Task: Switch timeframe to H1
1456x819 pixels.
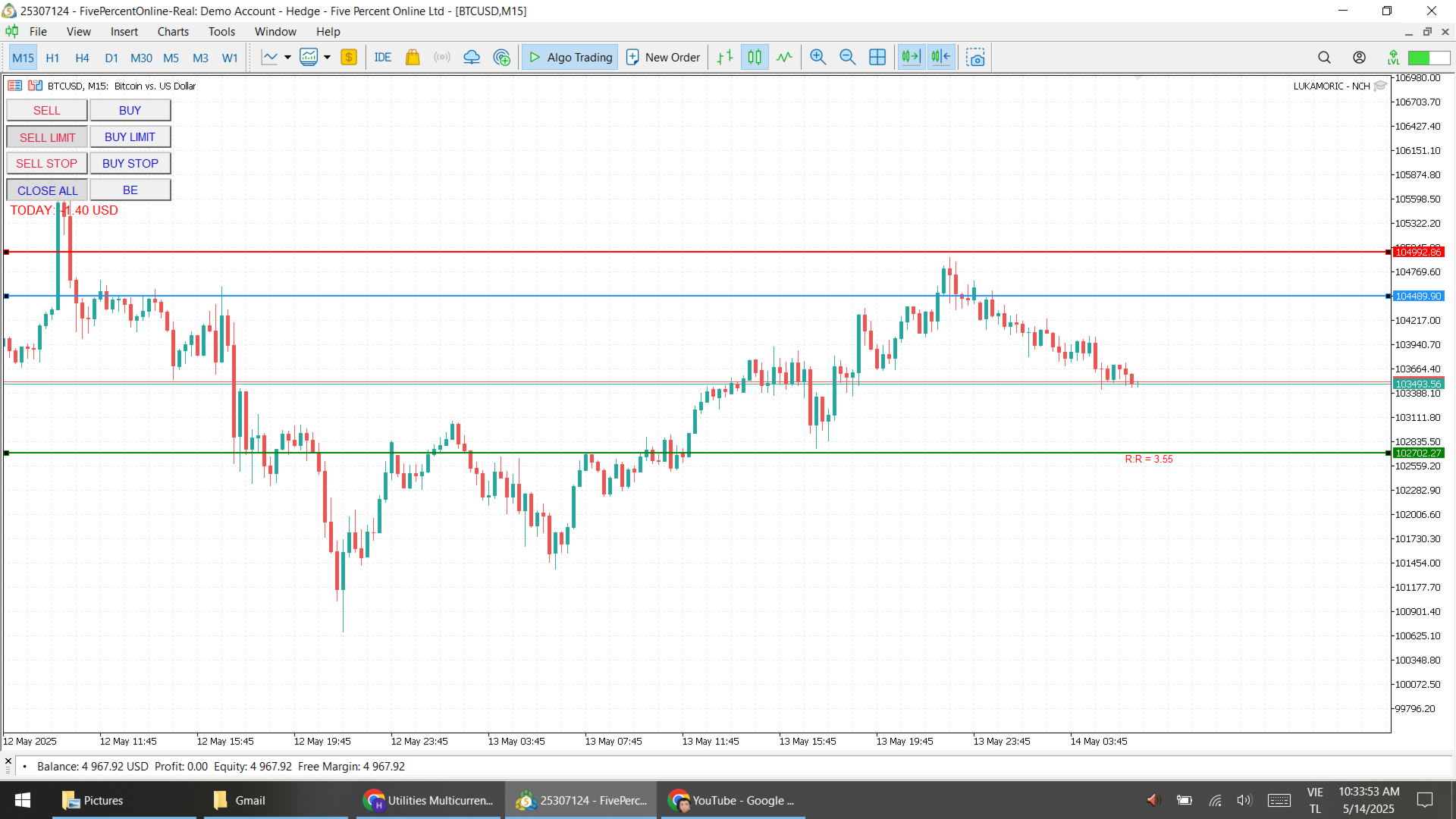Action: coord(52,58)
